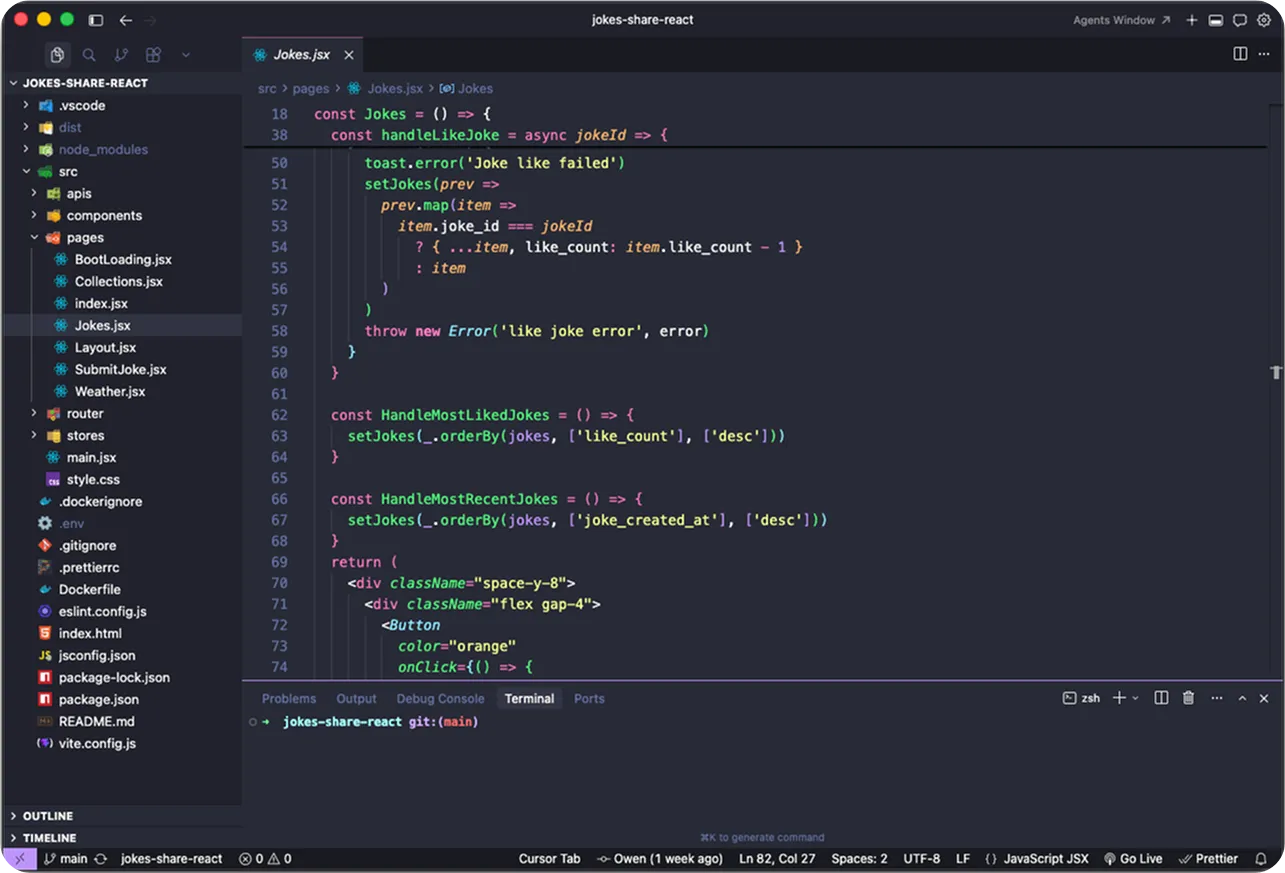Open the Search view icon in sidebar
The height and width of the screenshot is (873, 1285).
(89, 55)
